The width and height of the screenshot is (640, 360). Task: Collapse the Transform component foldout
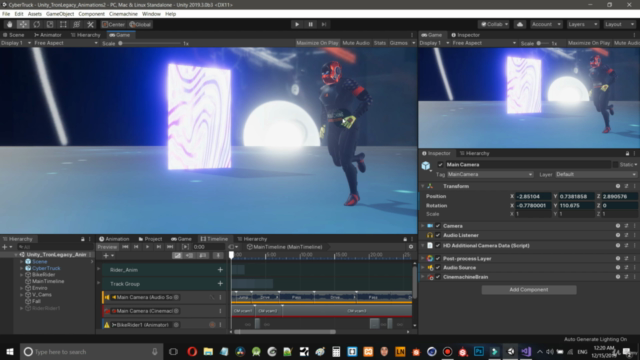pyautogui.click(x=423, y=187)
